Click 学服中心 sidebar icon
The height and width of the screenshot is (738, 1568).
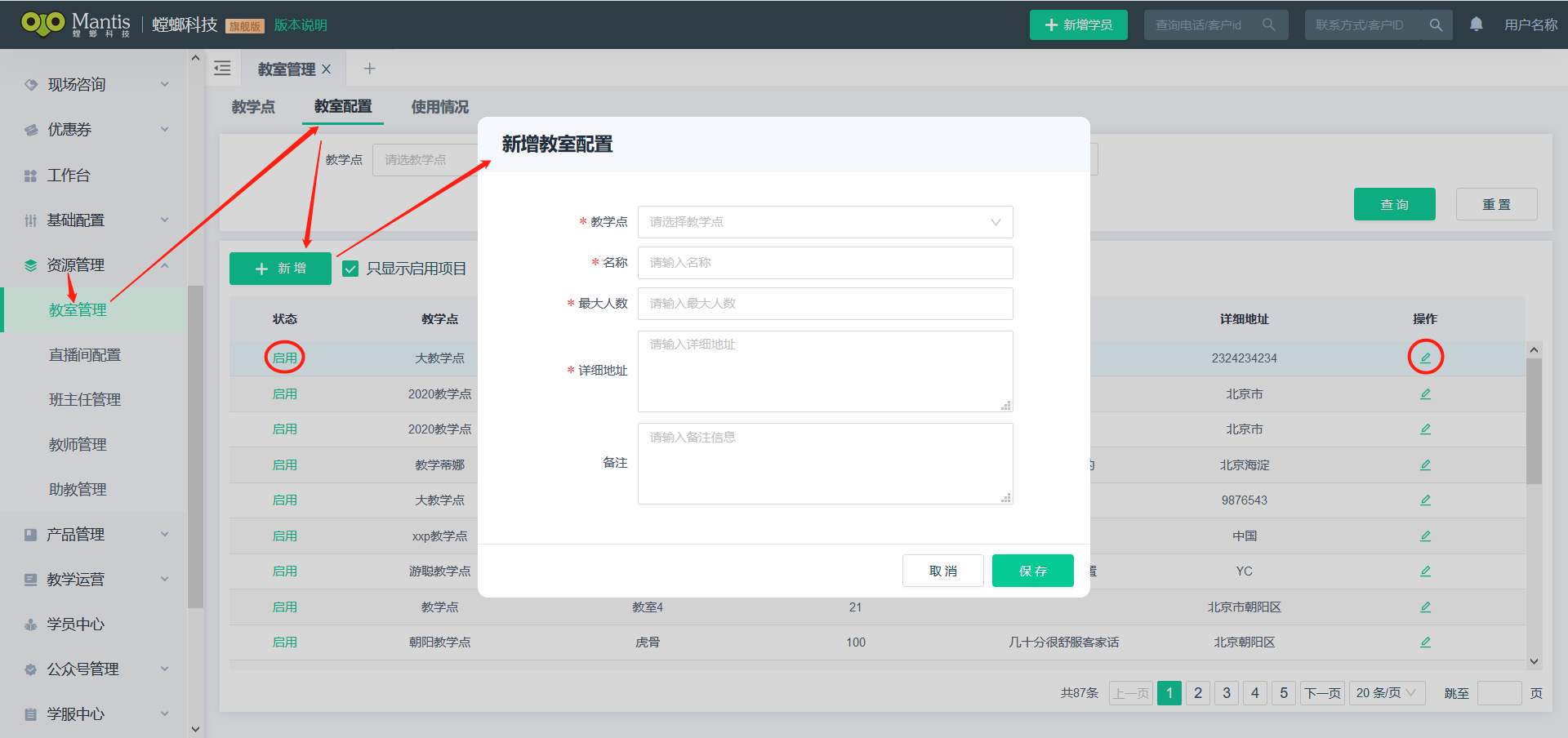pos(31,714)
